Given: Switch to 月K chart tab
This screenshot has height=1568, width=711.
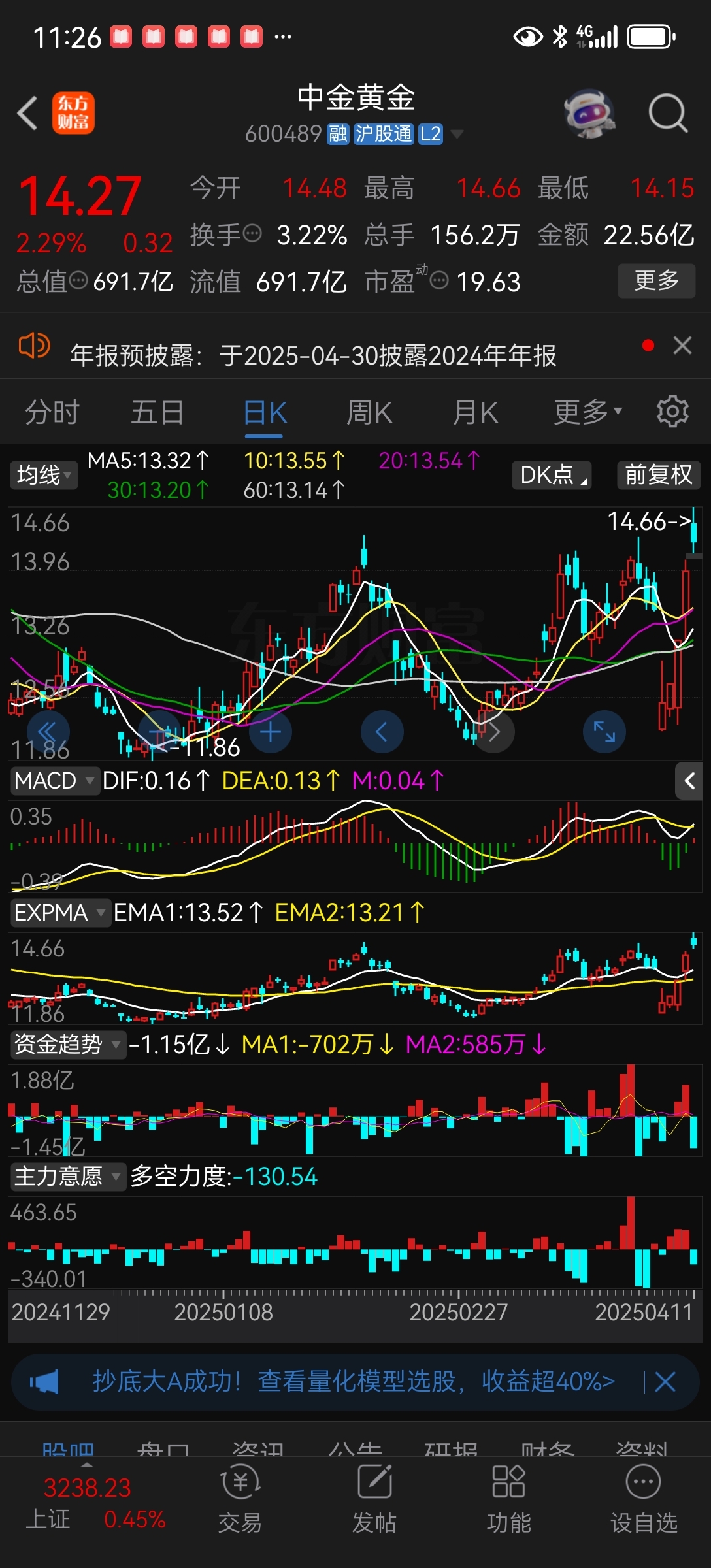Looking at the screenshot, I should click(x=476, y=413).
